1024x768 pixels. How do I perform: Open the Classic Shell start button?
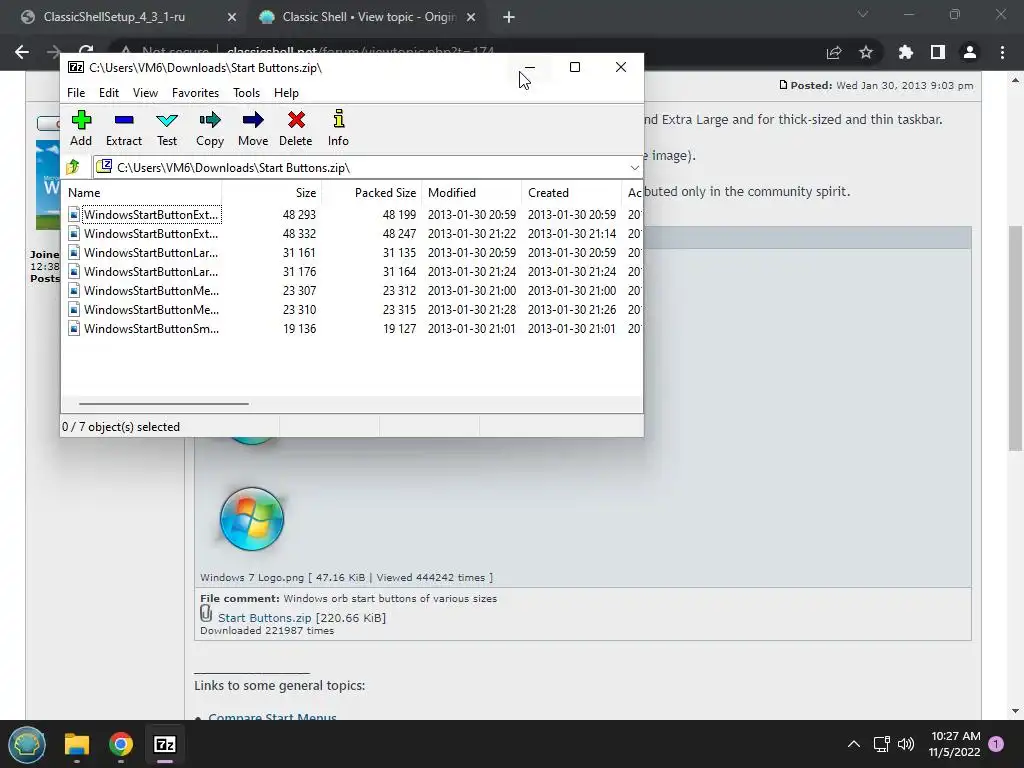pos(27,744)
